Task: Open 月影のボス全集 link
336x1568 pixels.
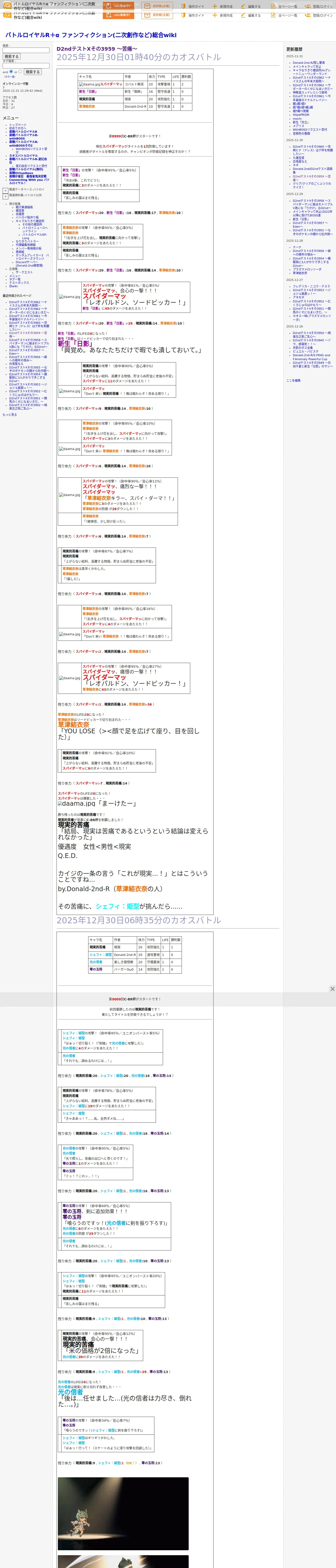Action: [x=303, y=348]
